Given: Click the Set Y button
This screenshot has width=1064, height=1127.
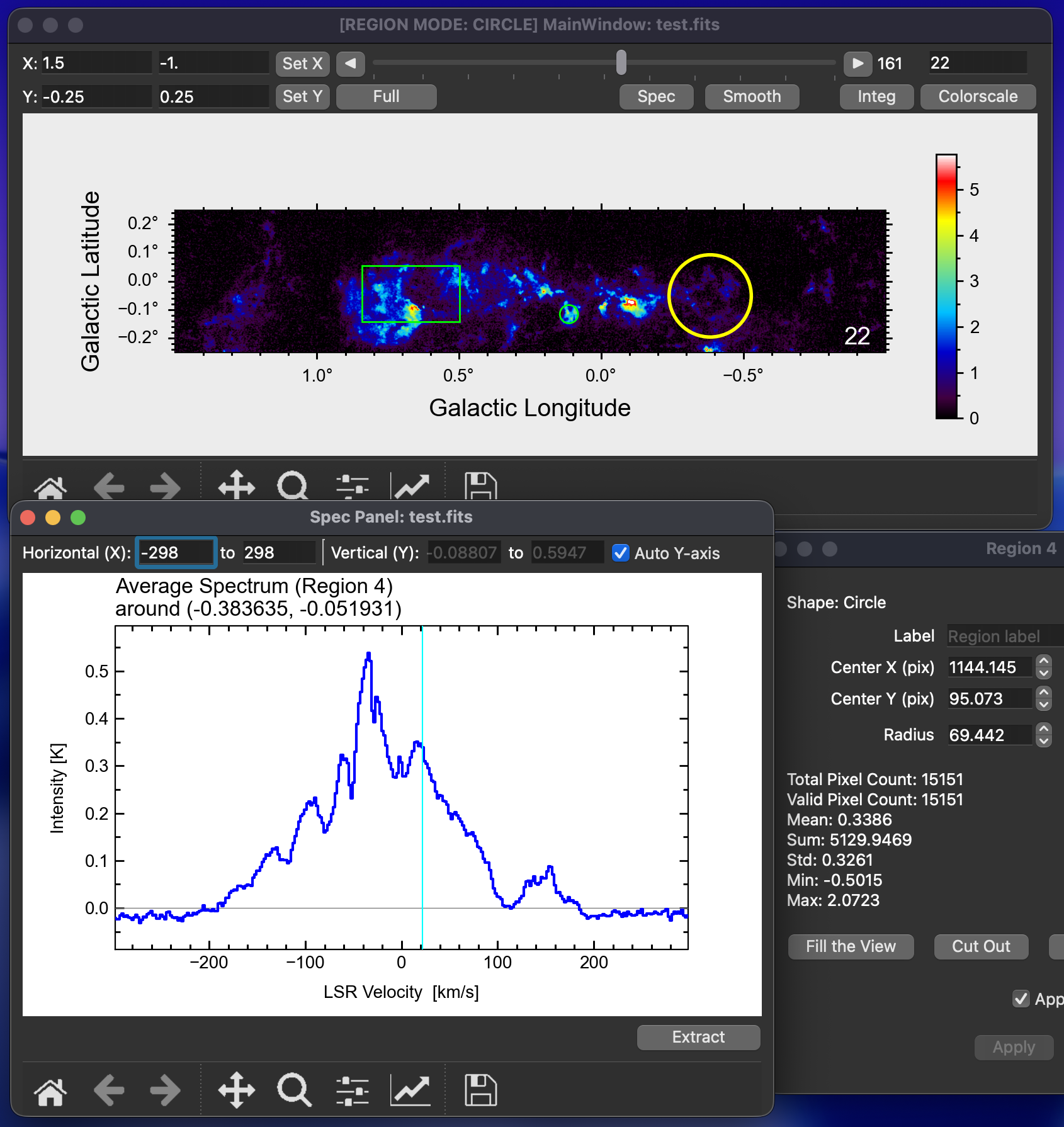Looking at the screenshot, I should pos(302,96).
